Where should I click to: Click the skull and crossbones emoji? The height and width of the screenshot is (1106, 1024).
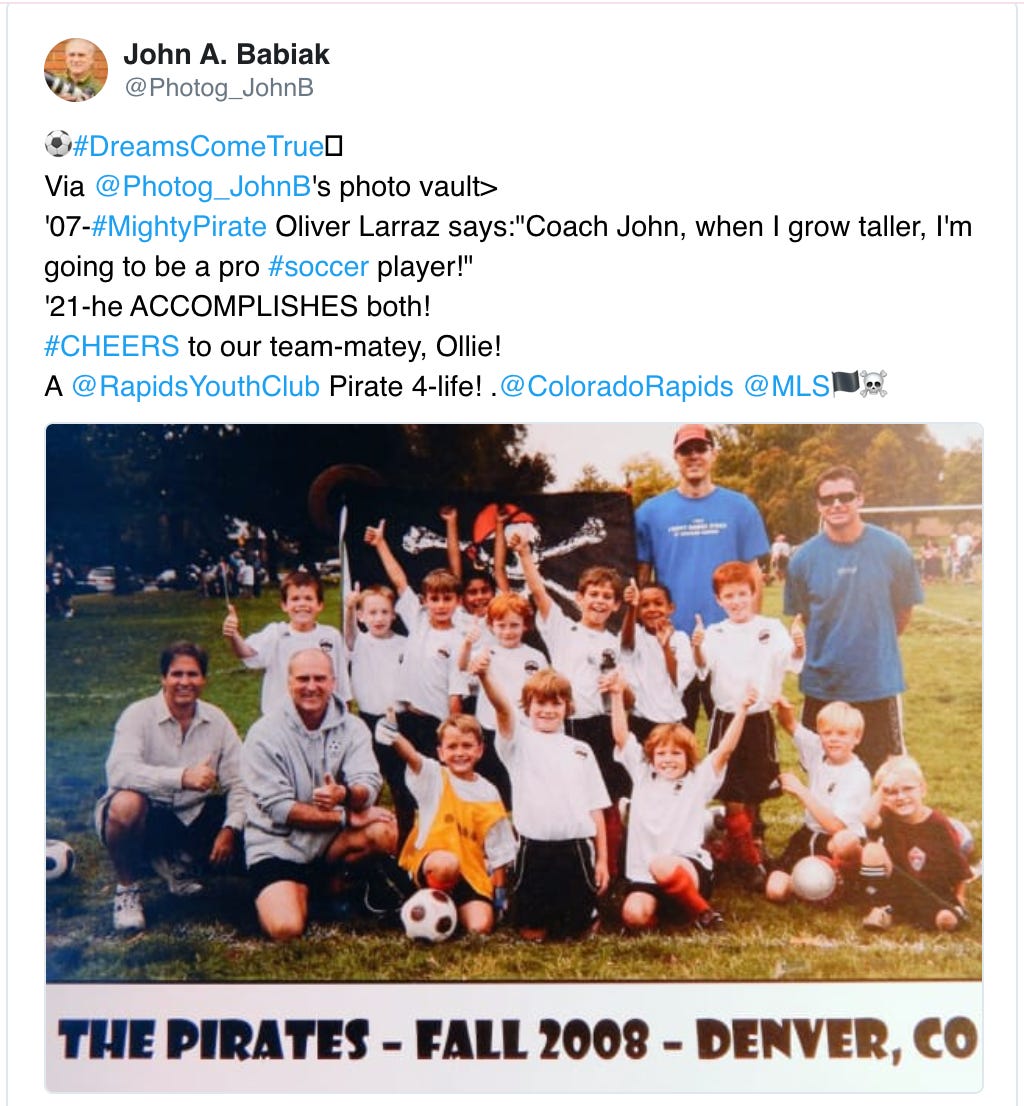(873, 384)
